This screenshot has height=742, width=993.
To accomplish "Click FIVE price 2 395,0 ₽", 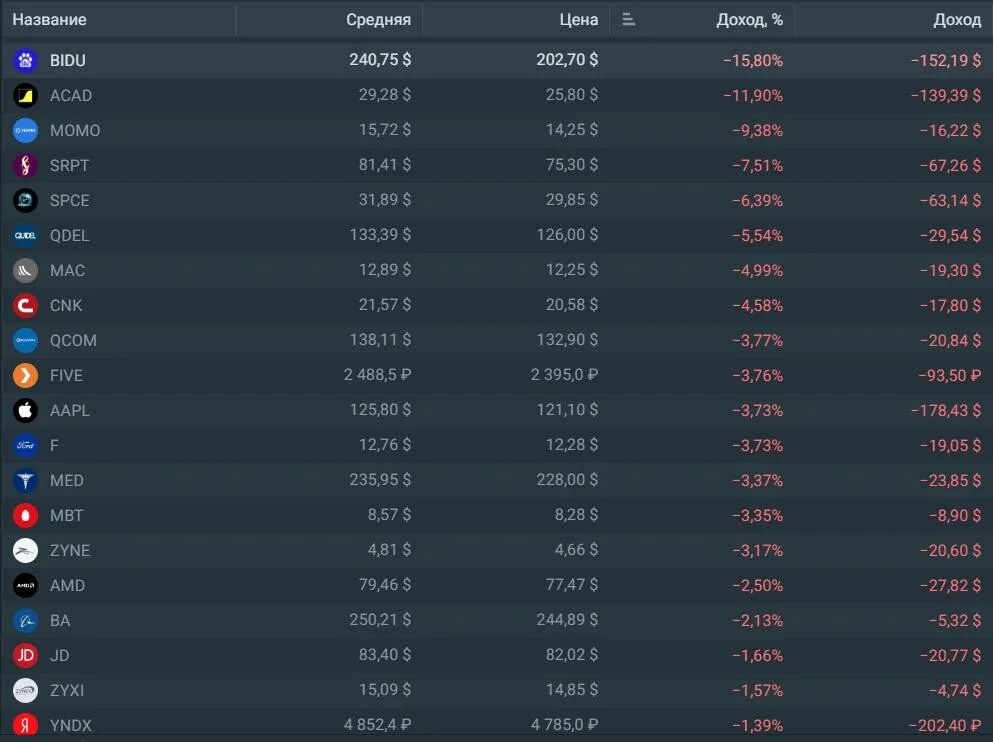I will (x=564, y=375).
